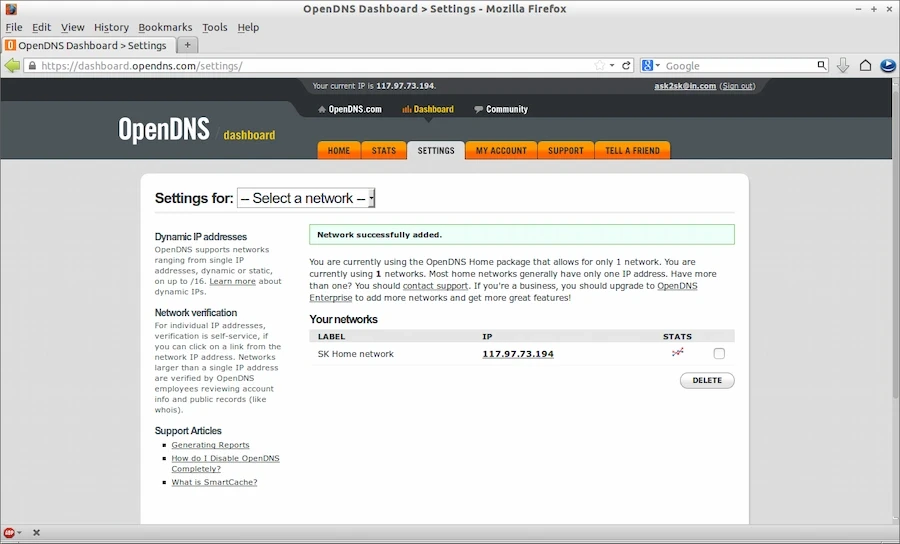The width and height of the screenshot is (900, 544).
Task: Select the OpenDNS Dashboard > Settings browser tab
Action: pyautogui.click(x=89, y=45)
